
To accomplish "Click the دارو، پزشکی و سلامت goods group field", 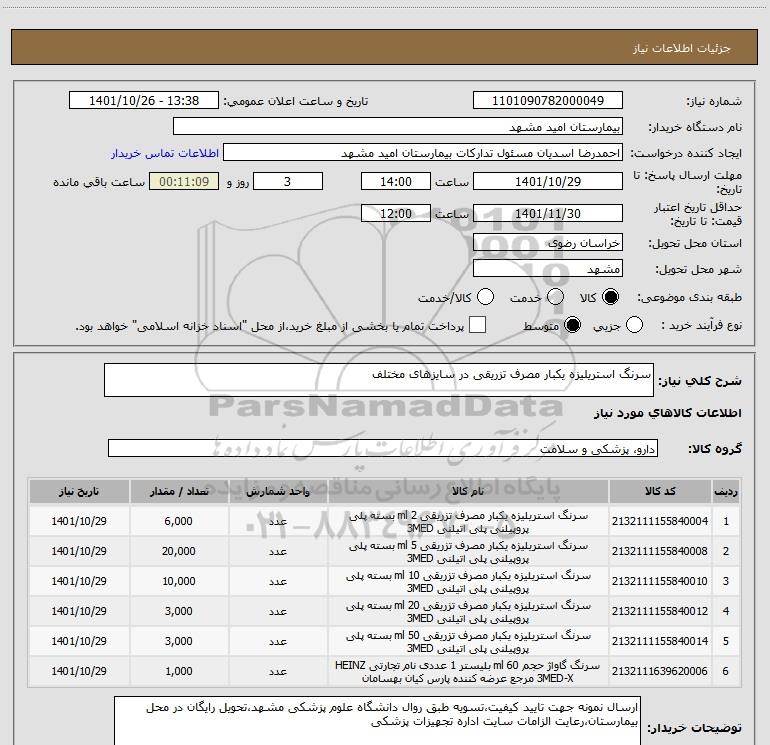I will [383, 448].
